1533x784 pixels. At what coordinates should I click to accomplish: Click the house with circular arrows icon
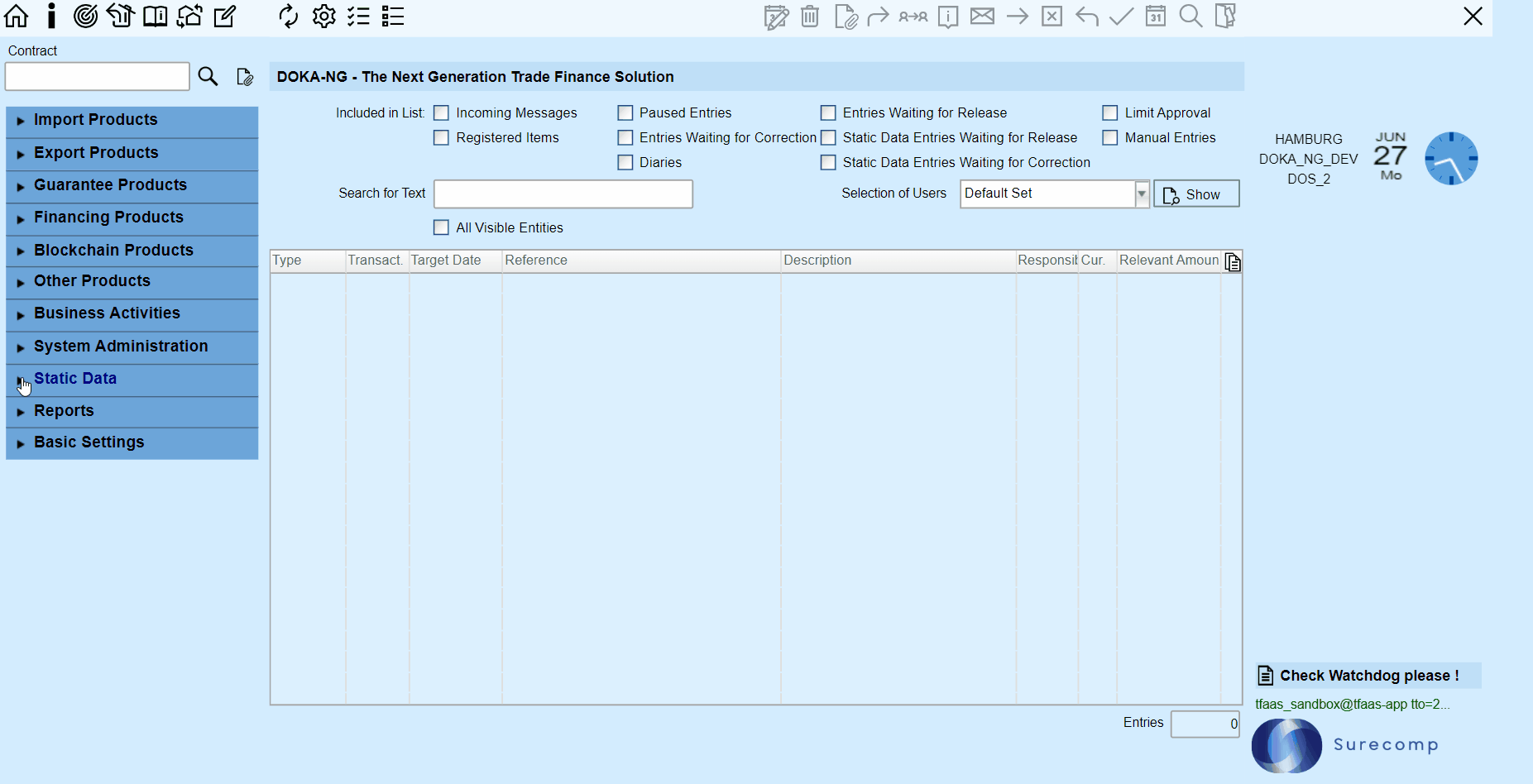[x=189, y=16]
